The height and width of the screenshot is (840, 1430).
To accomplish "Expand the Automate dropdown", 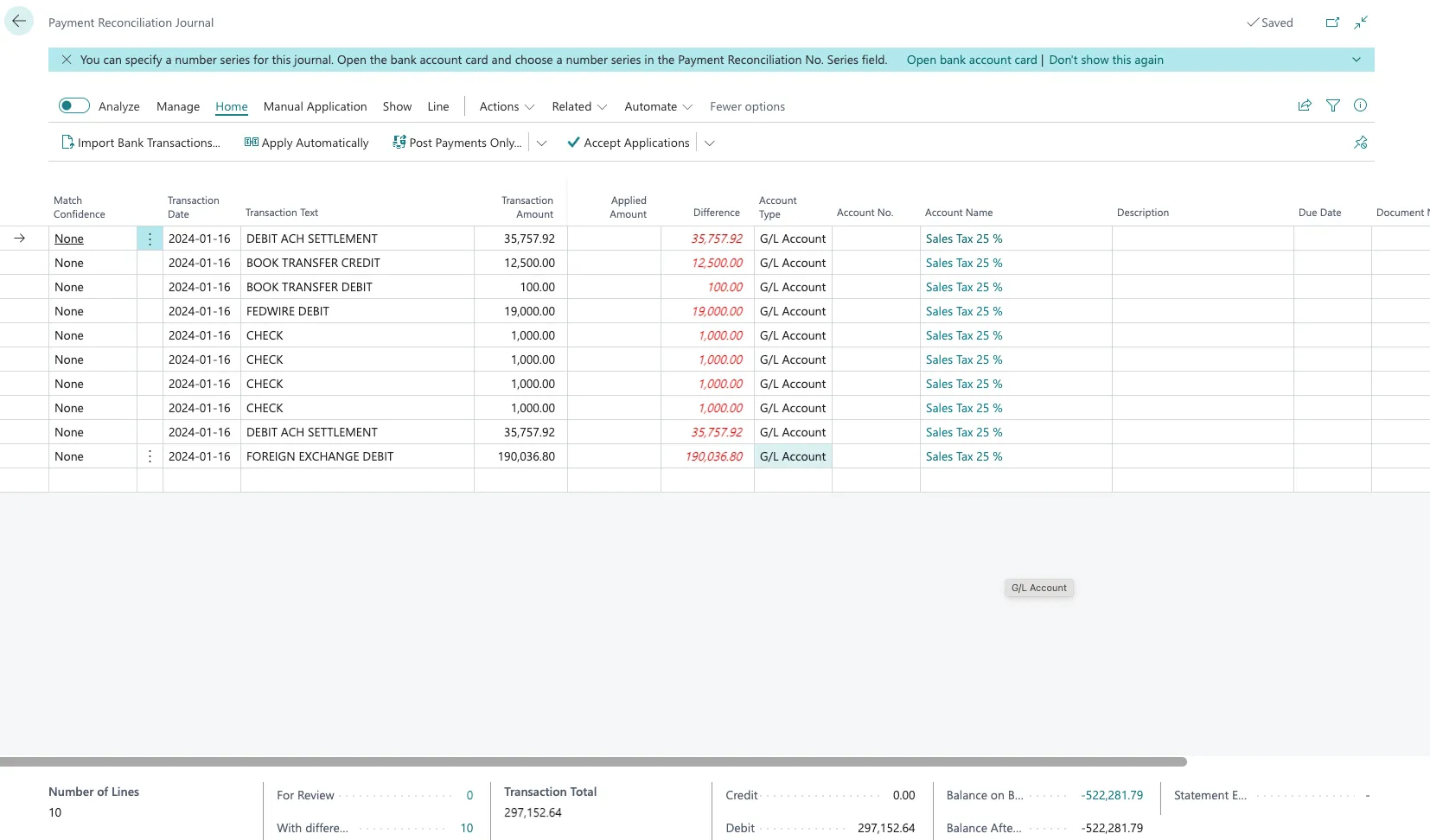I will click(659, 106).
